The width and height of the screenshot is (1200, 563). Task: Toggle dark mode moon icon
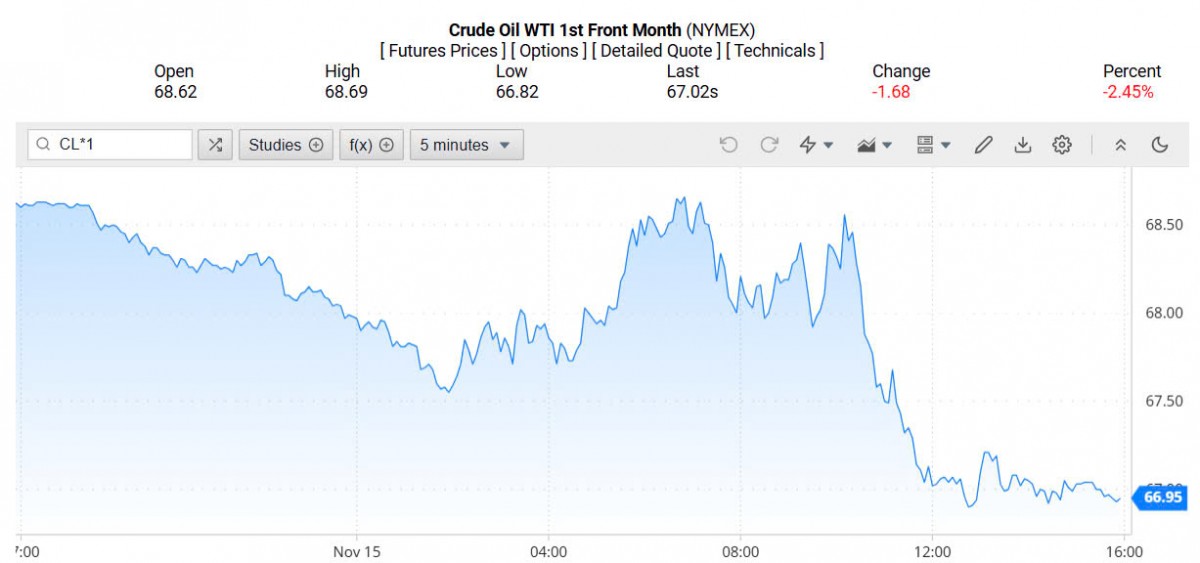pos(1160,145)
